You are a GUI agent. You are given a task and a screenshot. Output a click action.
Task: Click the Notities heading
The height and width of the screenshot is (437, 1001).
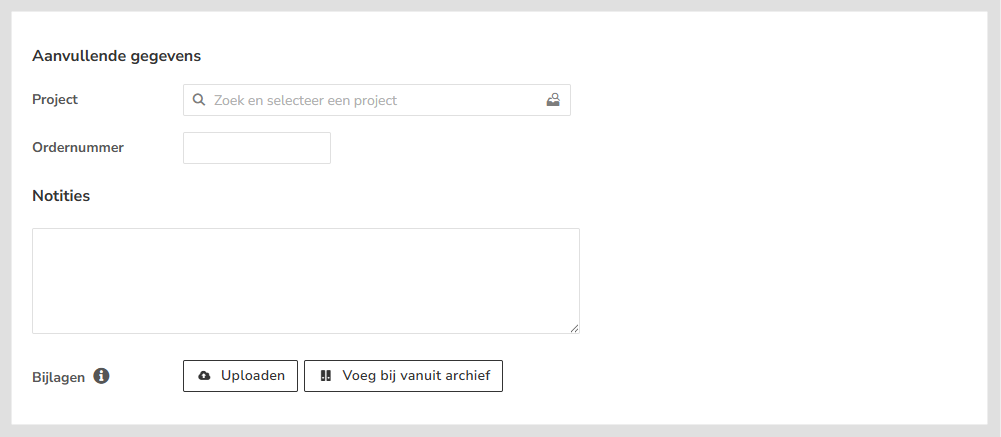(x=61, y=196)
